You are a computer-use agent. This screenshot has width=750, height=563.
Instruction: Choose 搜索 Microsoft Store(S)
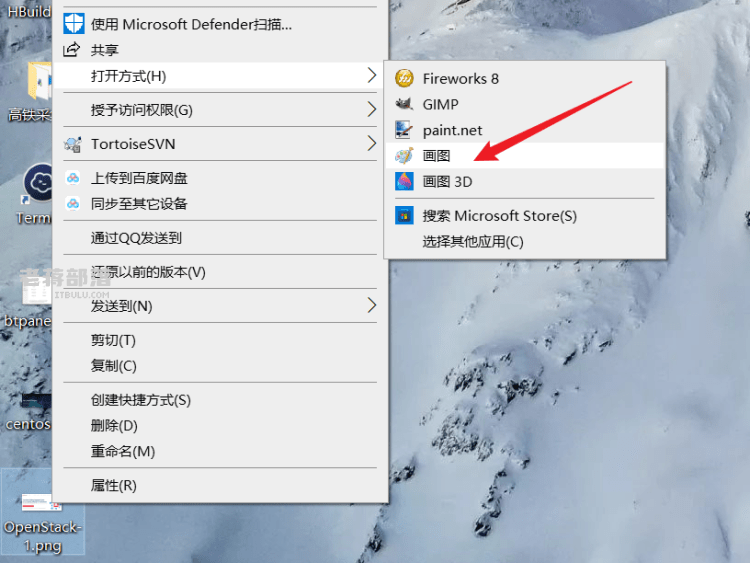(x=525, y=216)
